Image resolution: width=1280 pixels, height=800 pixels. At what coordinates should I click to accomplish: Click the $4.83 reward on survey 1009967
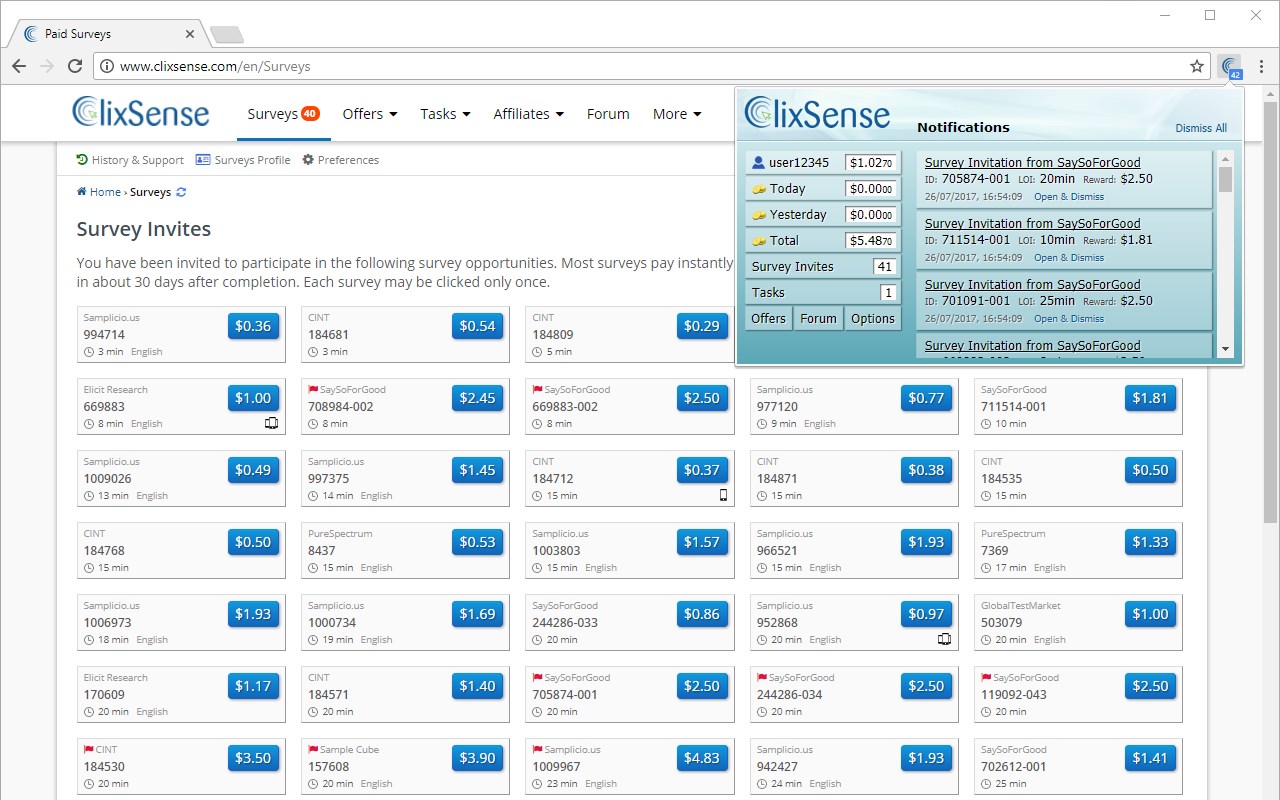click(x=701, y=758)
